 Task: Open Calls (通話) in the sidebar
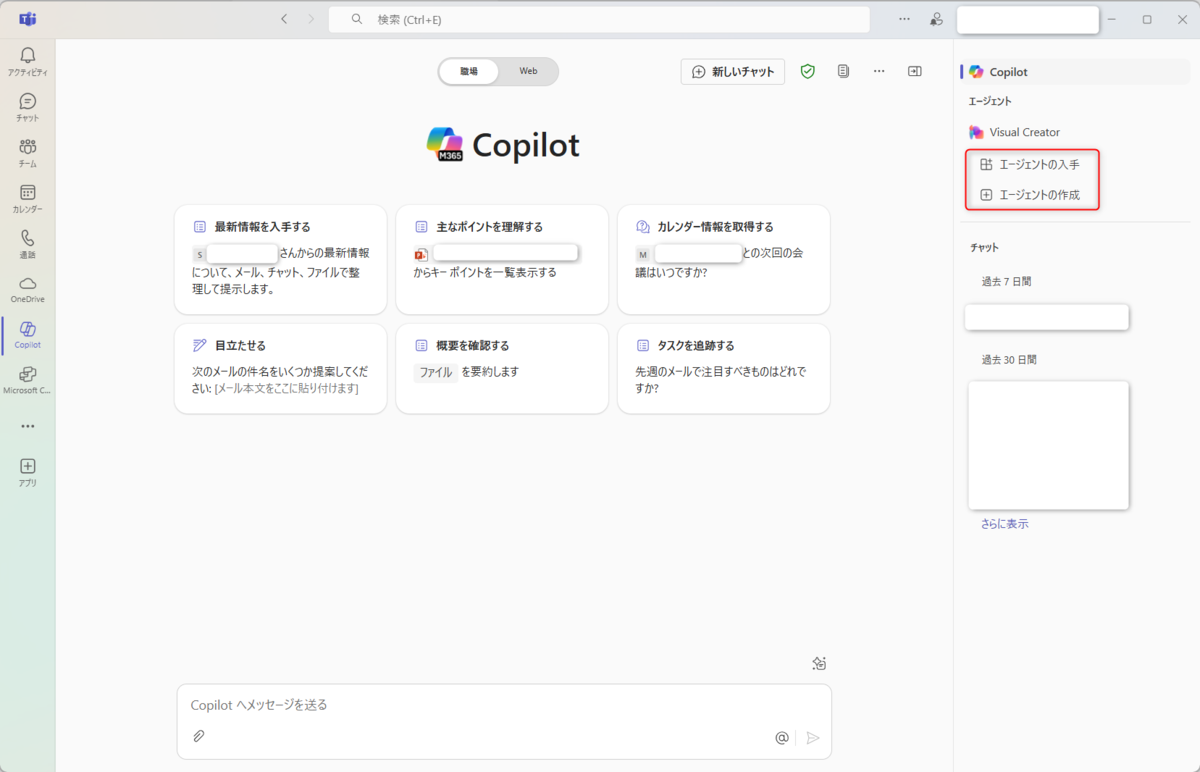[28, 244]
